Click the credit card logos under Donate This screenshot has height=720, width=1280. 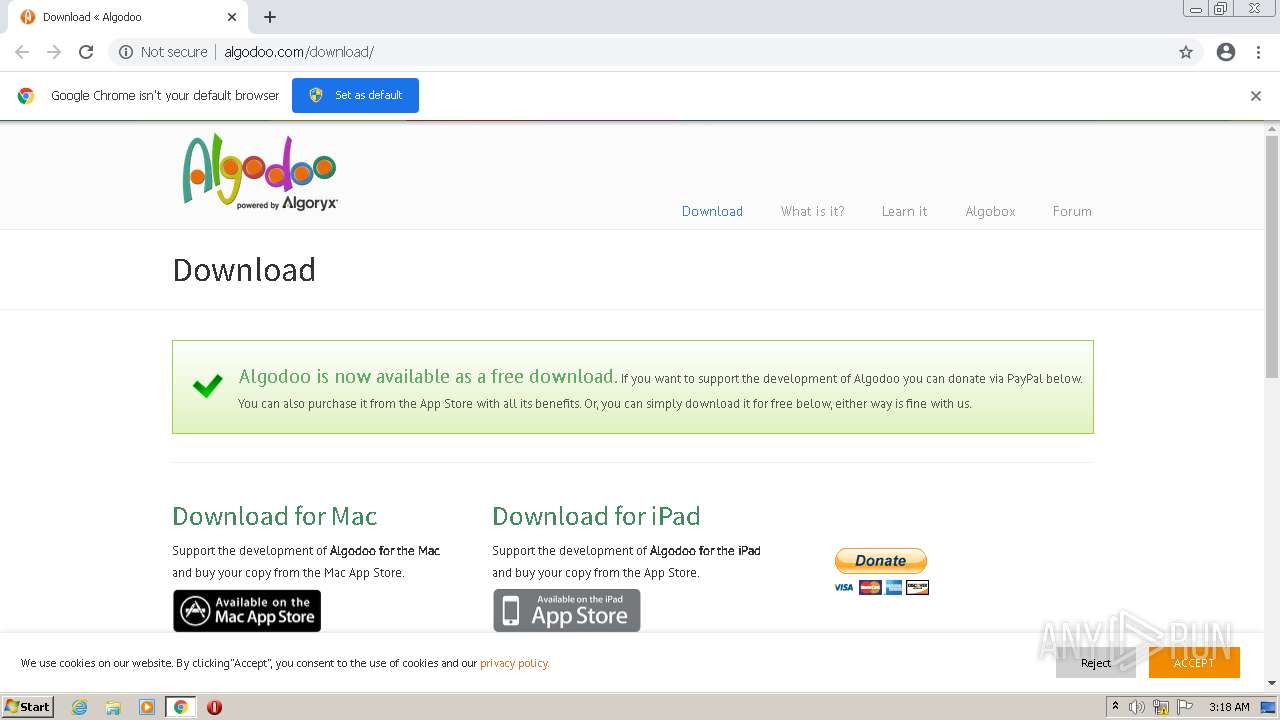pos(882,587)
